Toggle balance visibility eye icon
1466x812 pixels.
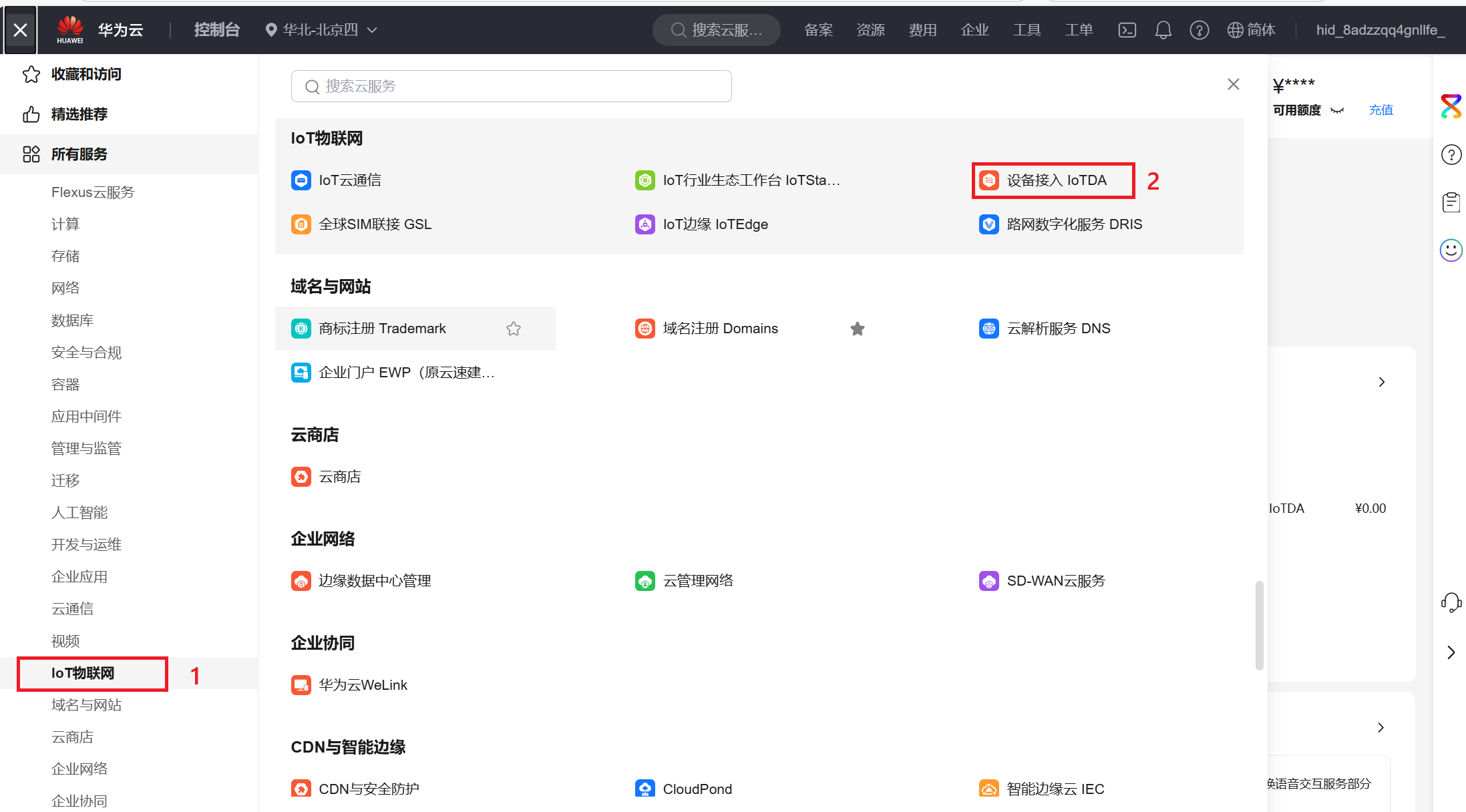tap(1337, 111)
